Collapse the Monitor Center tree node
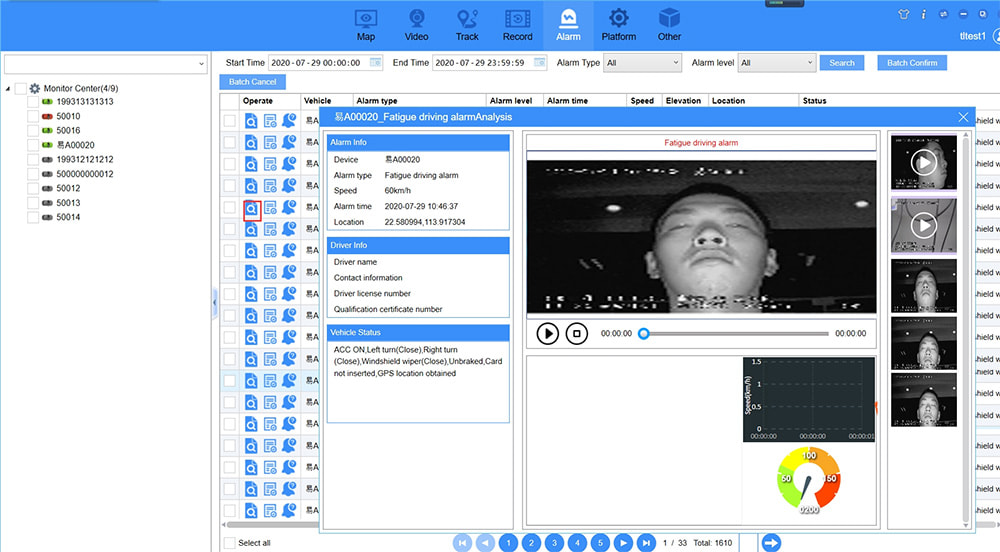The image size is (1000, 552). click(x=8, y=89)
